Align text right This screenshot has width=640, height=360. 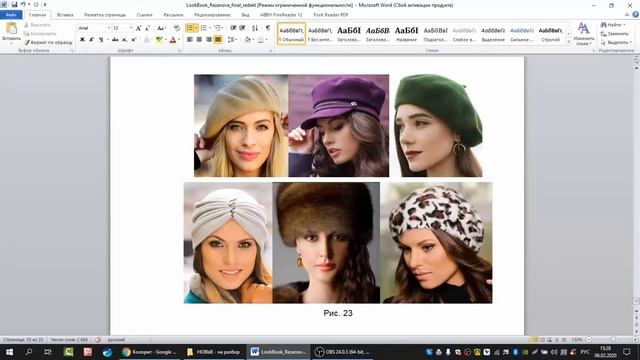point(209,40)
